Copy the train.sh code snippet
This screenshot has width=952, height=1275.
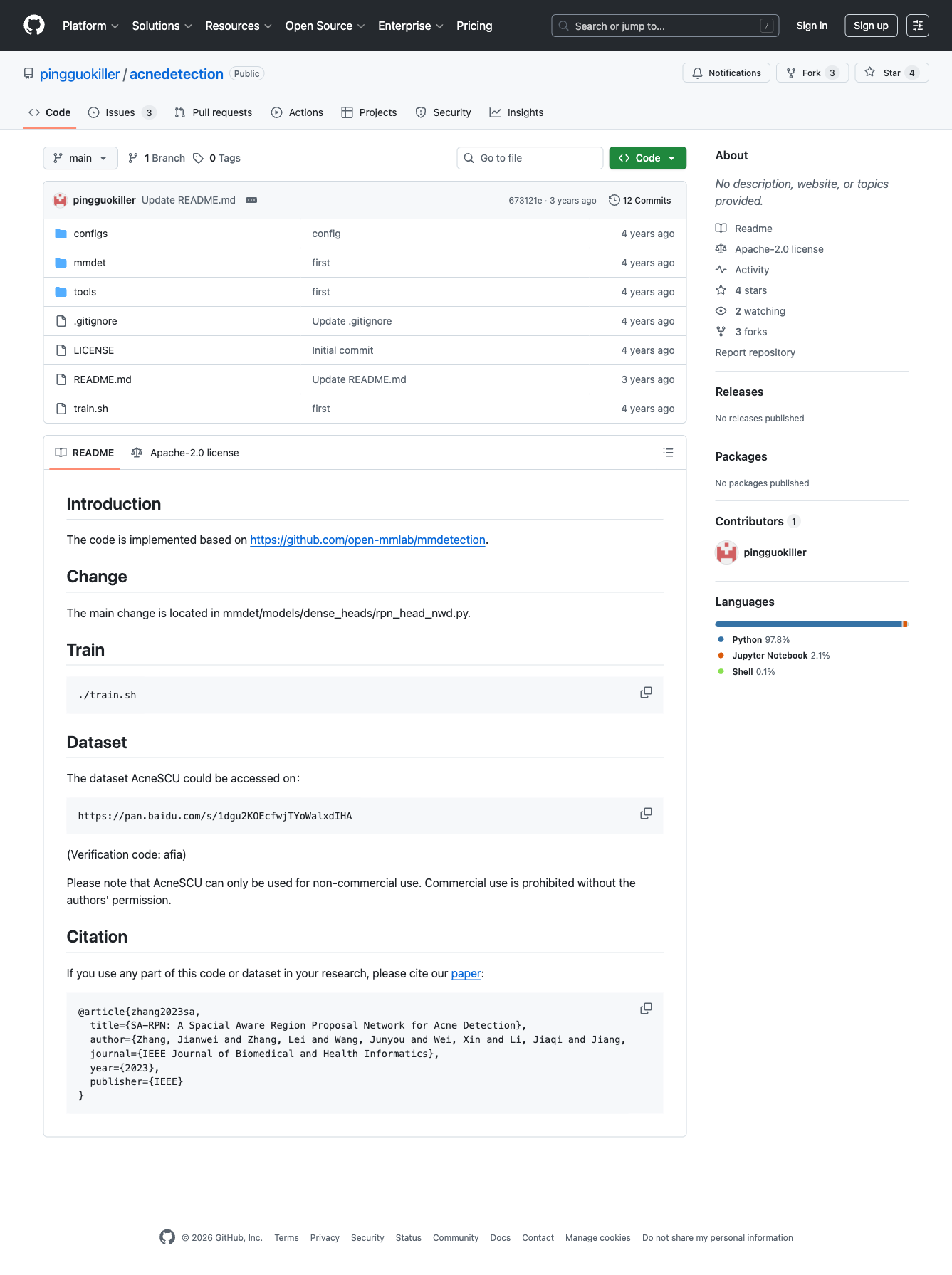(645, 692)
